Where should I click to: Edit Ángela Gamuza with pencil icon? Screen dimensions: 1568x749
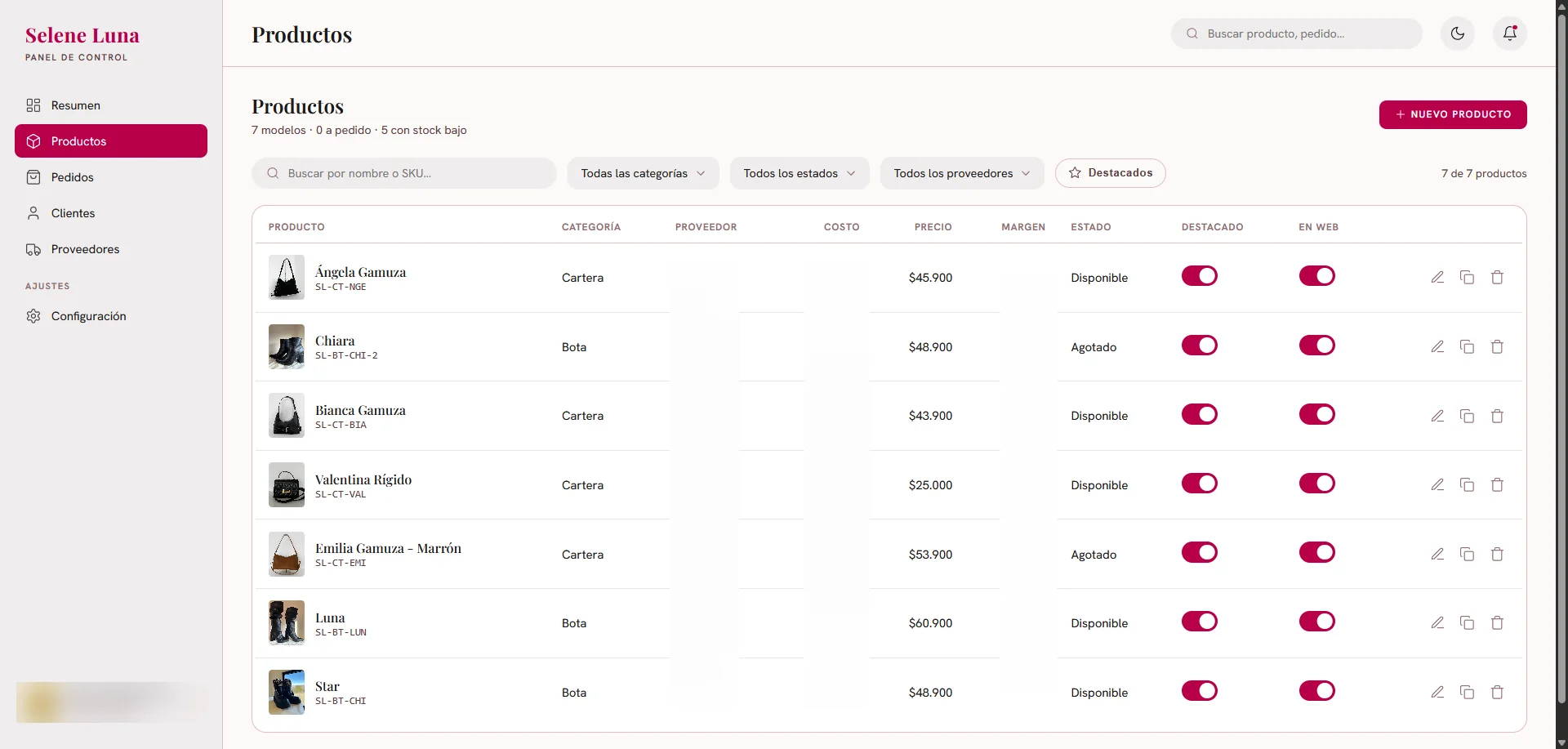click(x=1437, y=278)
